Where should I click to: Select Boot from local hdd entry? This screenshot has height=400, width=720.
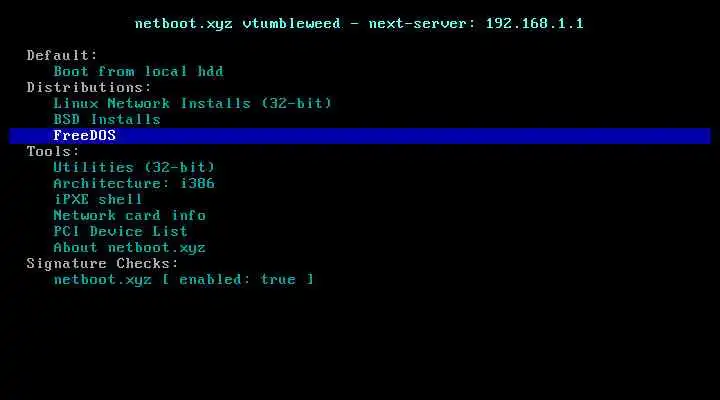(x=138, y=71)
